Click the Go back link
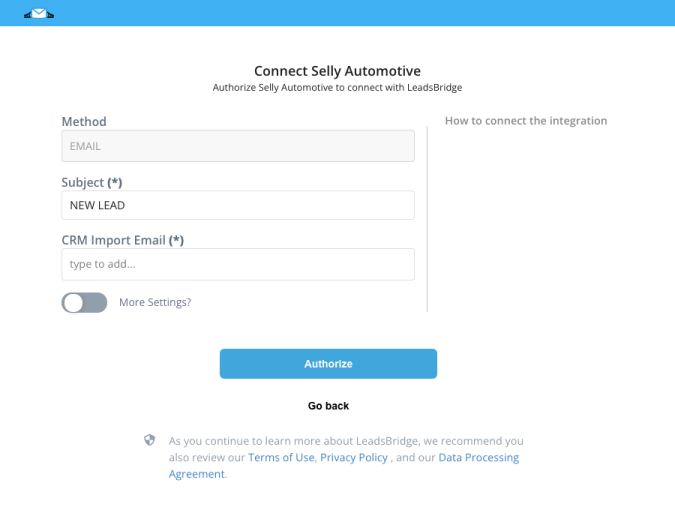Viewport: 675px width, 525px height. 328,406
